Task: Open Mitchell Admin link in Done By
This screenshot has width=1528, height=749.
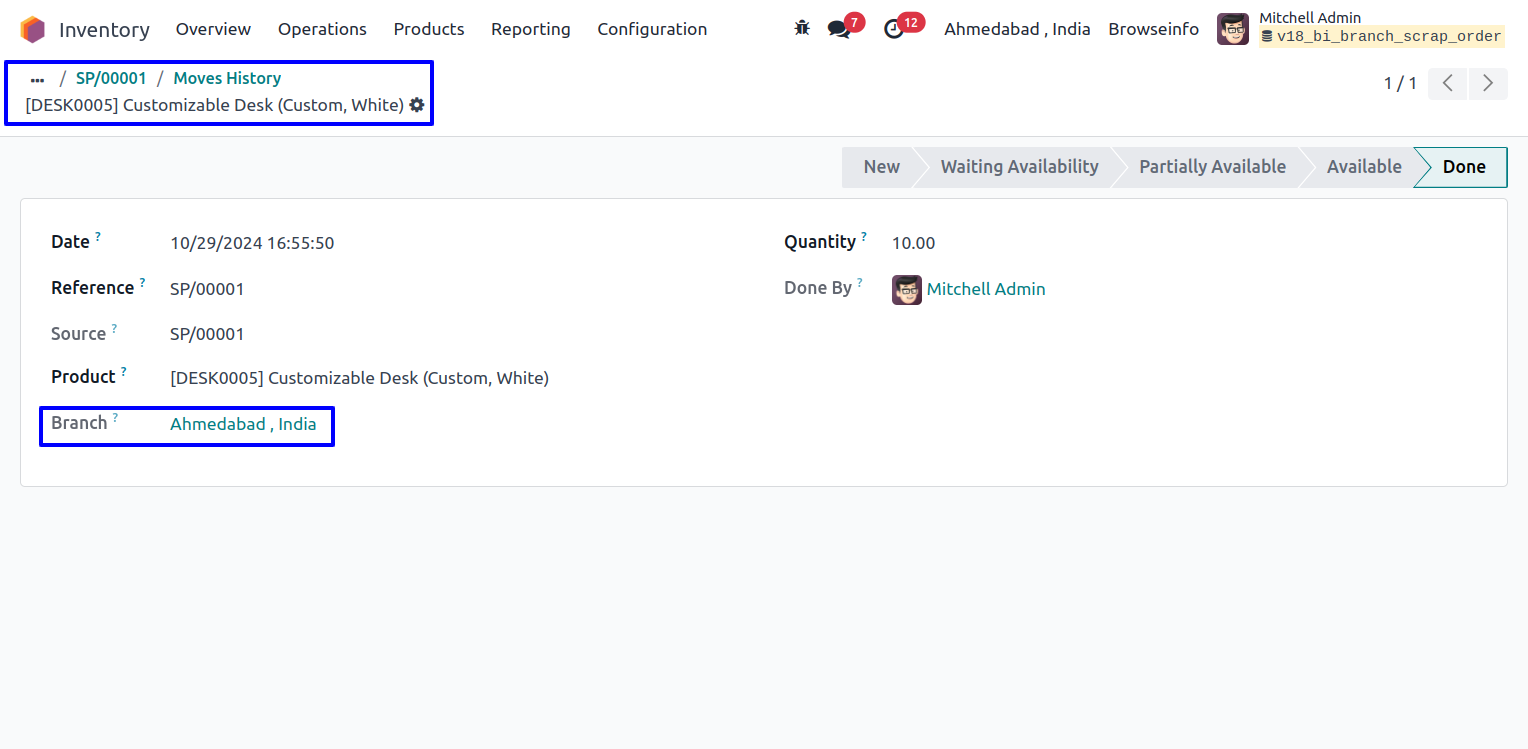Action: [986, 289]
